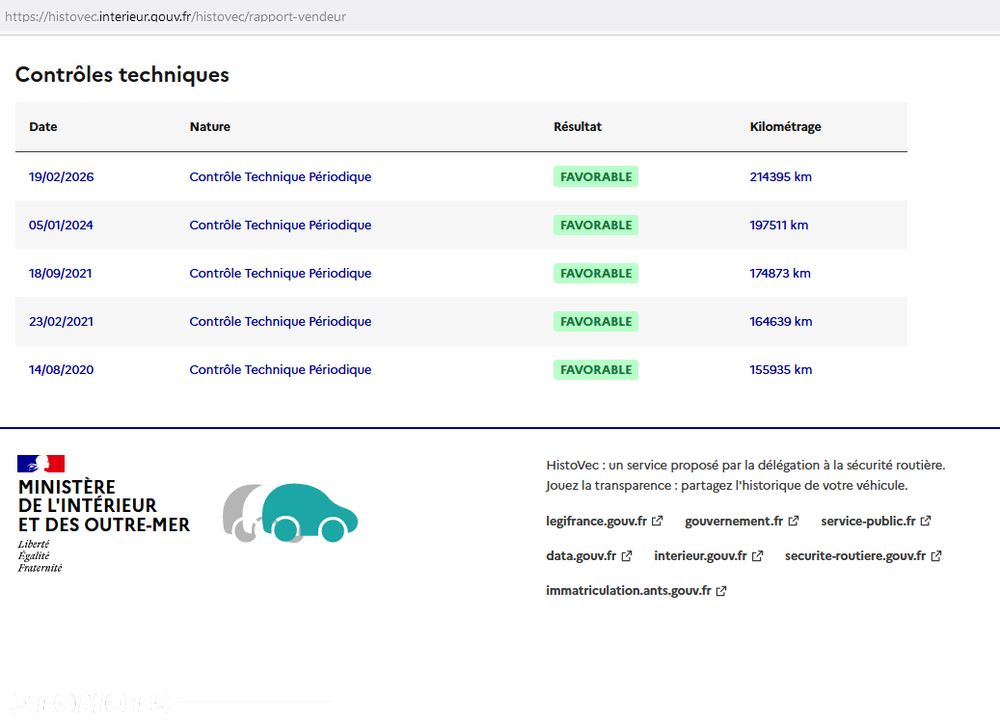Select the 19/02/2026 inspection date
Viewport: 1000px width, 723px height.
(x=61, y=177)
